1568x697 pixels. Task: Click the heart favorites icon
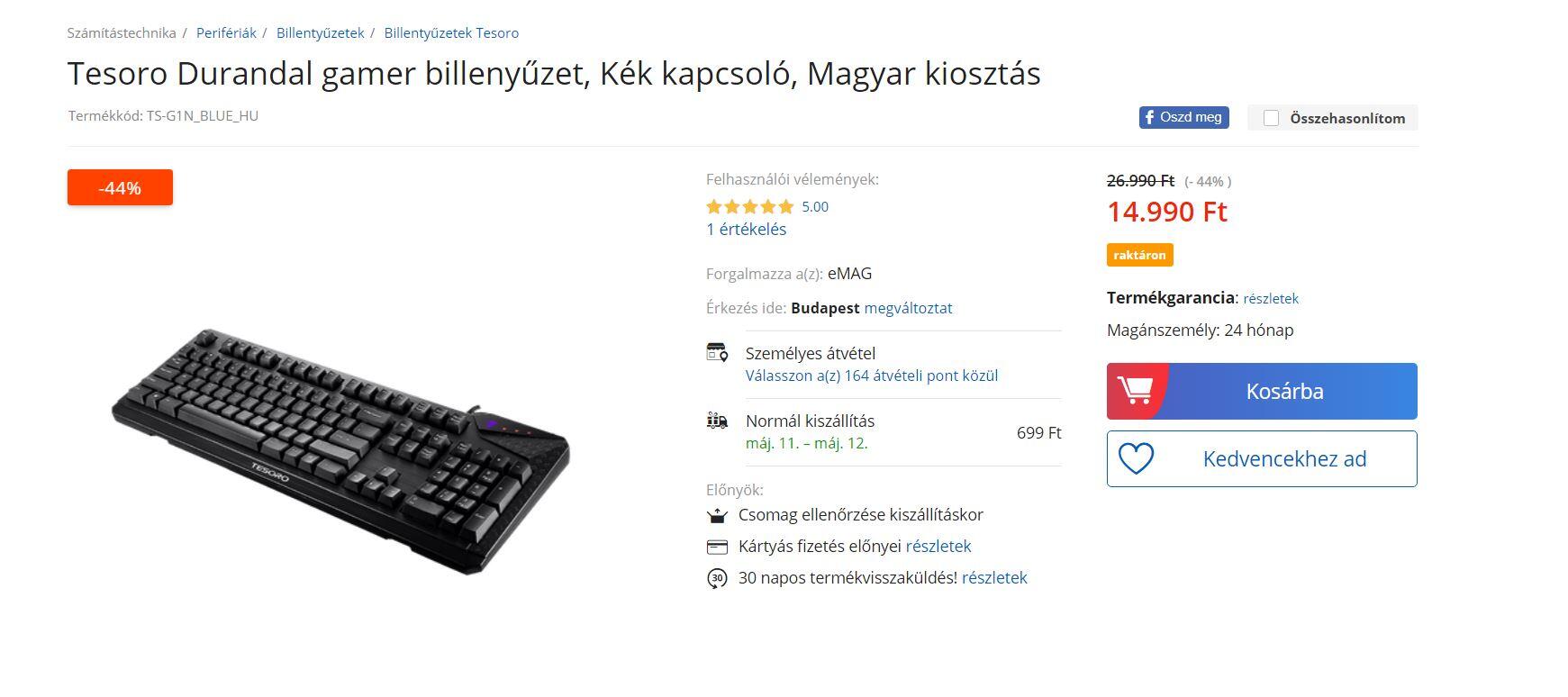[1136, 459]
